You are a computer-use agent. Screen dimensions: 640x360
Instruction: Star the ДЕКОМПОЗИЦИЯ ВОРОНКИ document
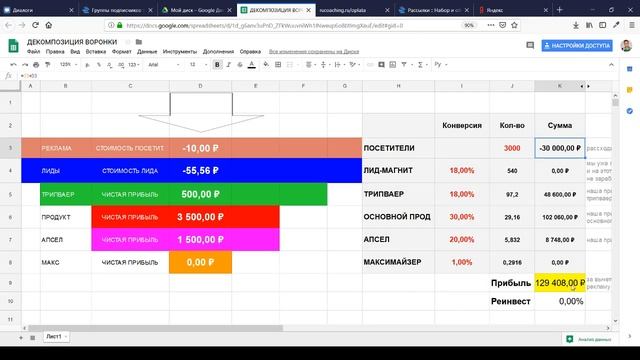(128, 42)
